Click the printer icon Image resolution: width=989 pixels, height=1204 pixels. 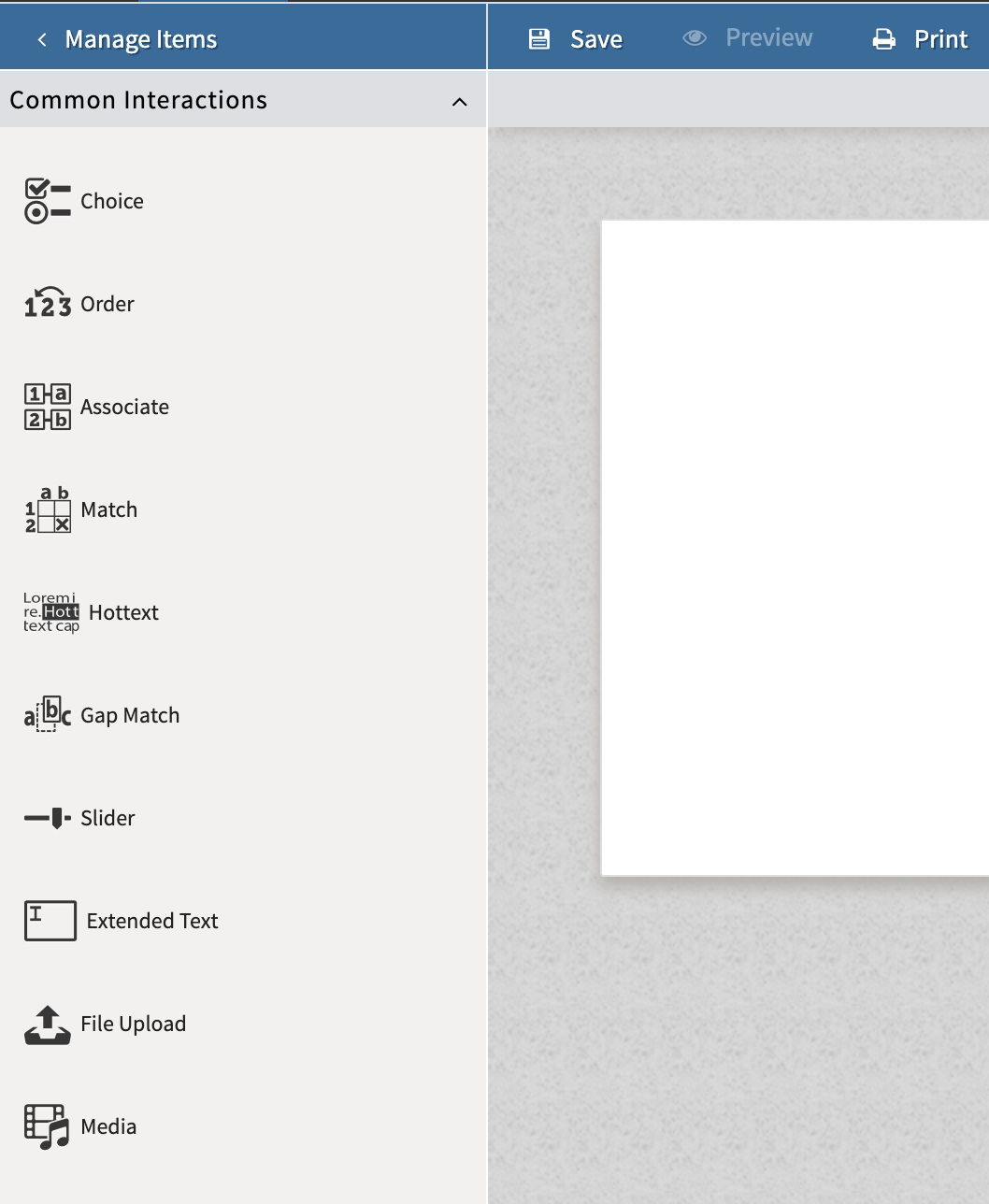[883, 39]
